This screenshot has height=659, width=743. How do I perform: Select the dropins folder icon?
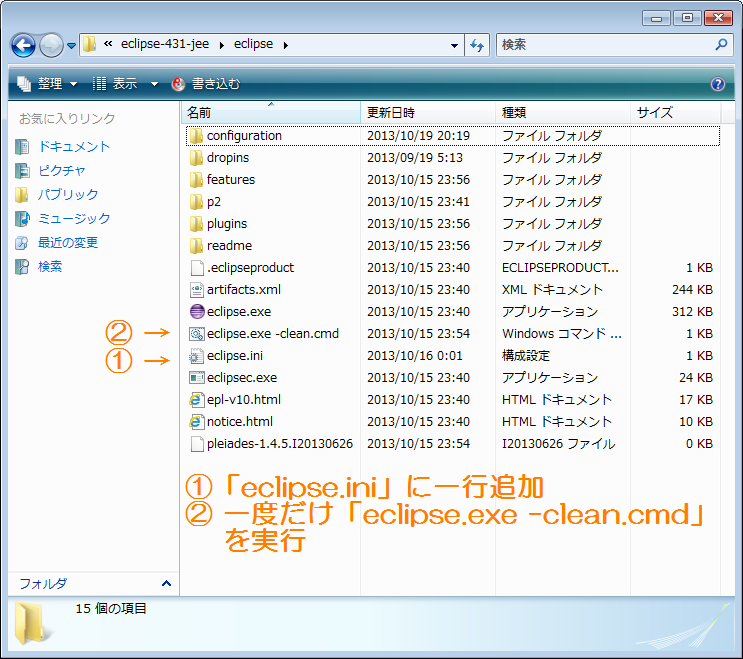point(196,158)
